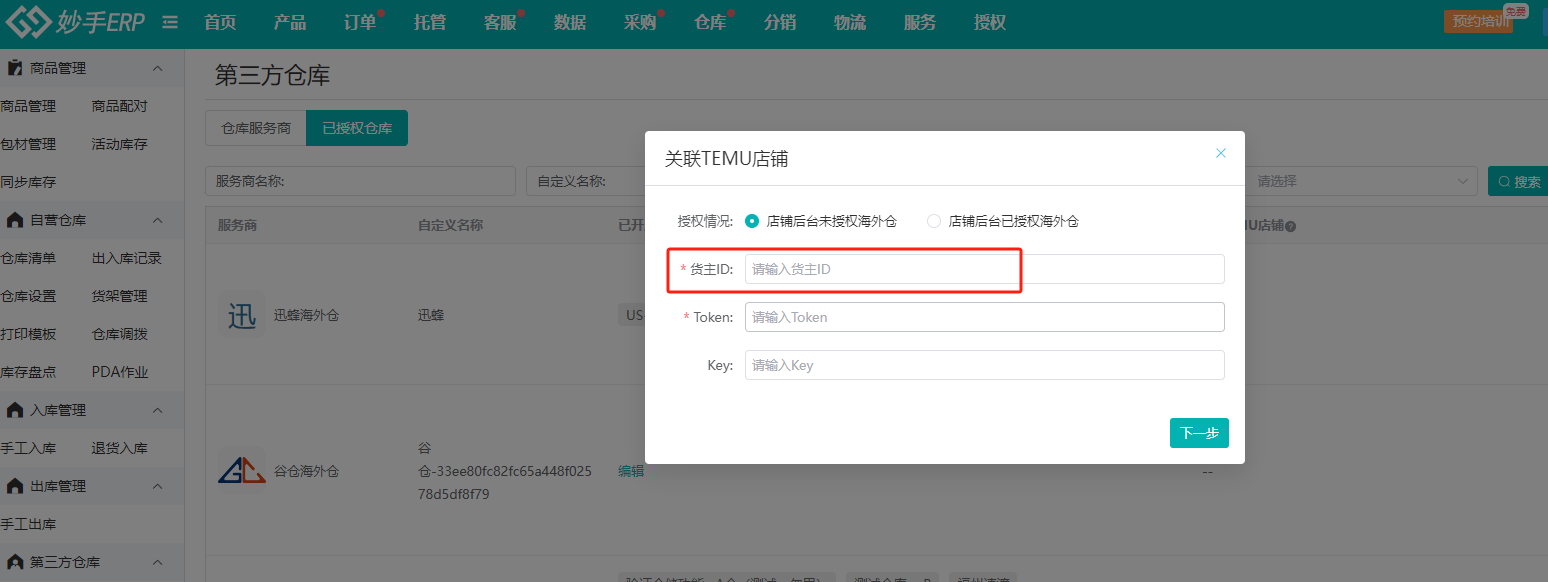This screenshot has height=582, width=1548.
Task: Click the 下一步 button
Action: (1199, 433)
